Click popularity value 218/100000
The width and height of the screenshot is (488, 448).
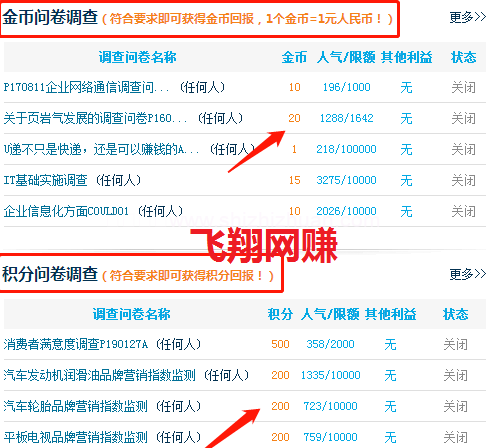tap(347, 149)
